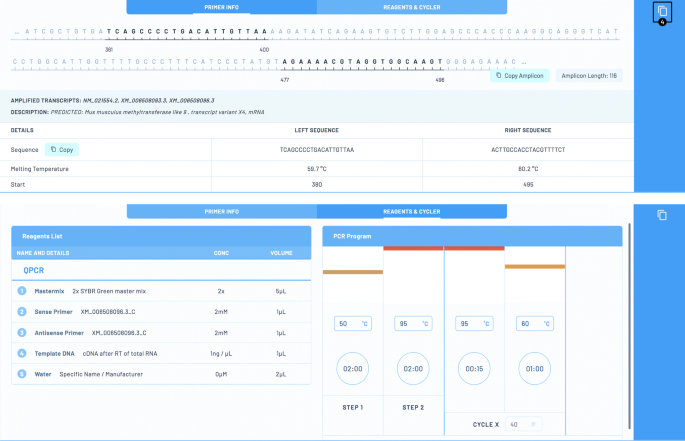The height and width of the screenshot is (441, 685).
Task: Click the copy icon beside the lower panel
Action: [x=660, y=215]
